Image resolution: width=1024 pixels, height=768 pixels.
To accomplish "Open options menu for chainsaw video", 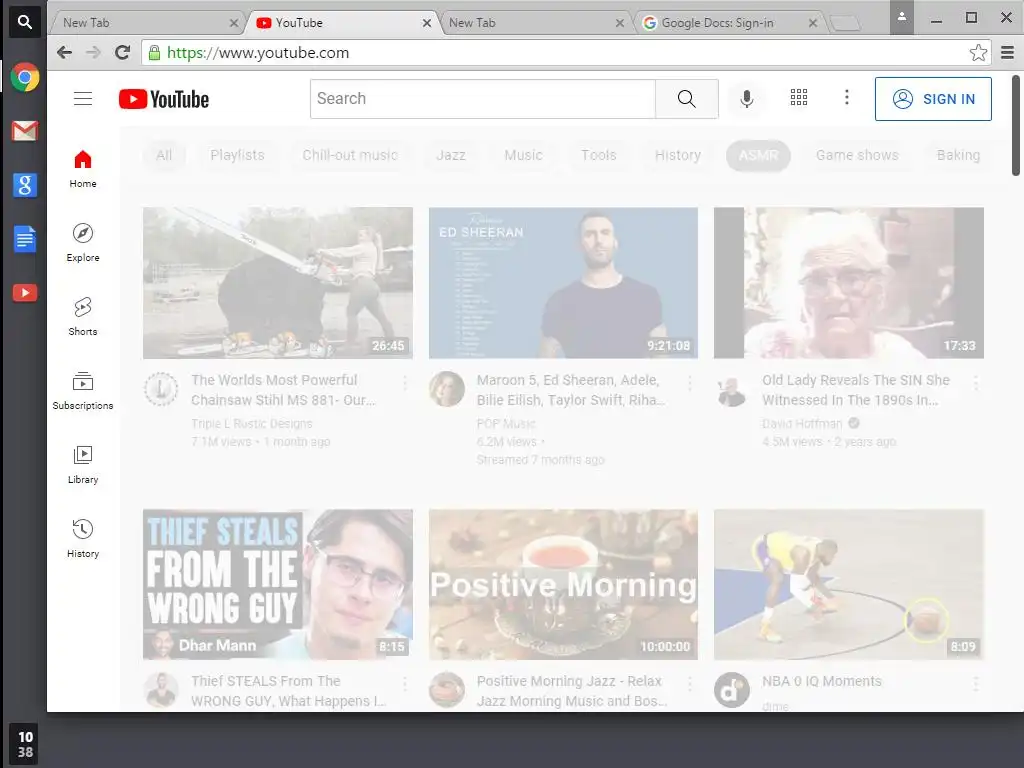I will click(x=405, y=383).
